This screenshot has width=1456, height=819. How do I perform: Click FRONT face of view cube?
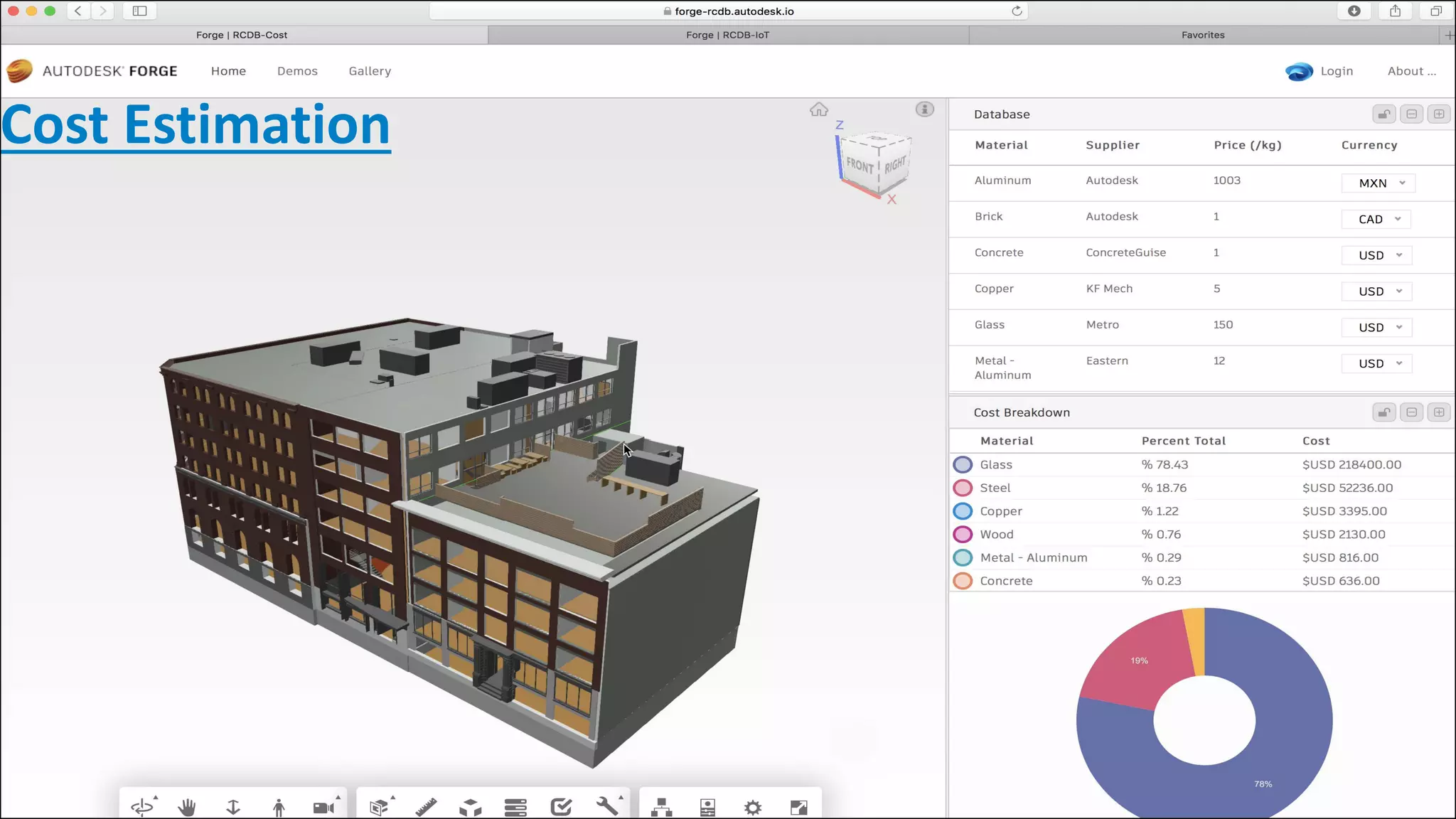[x=860, y=165]
